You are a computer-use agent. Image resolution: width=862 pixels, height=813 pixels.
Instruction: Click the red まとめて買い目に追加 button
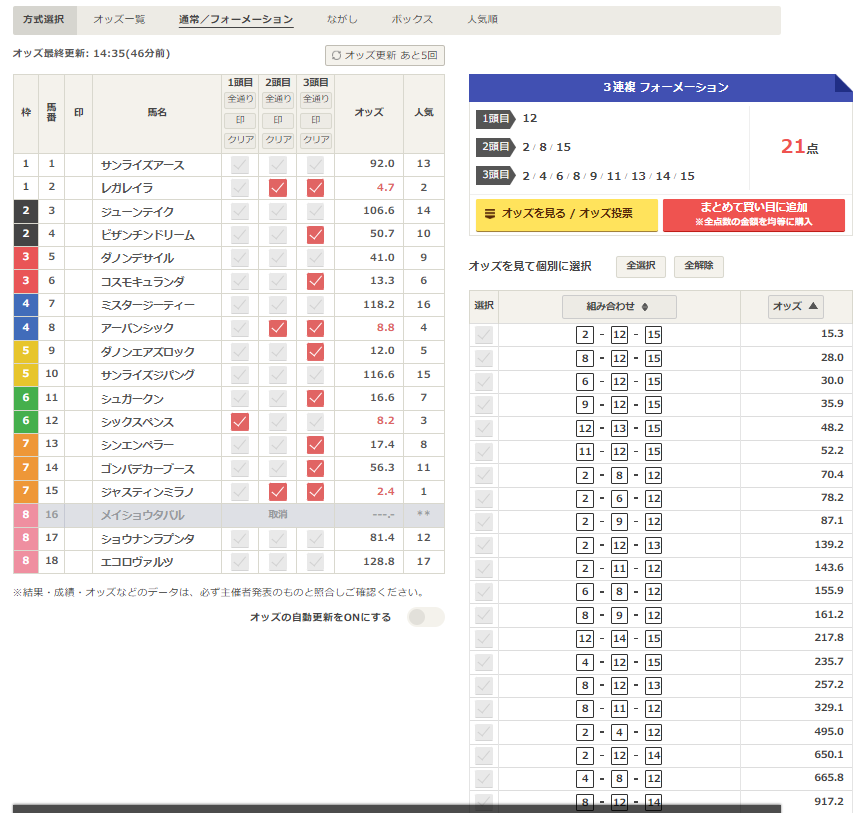pyautogui.click(x=767, y=214)
